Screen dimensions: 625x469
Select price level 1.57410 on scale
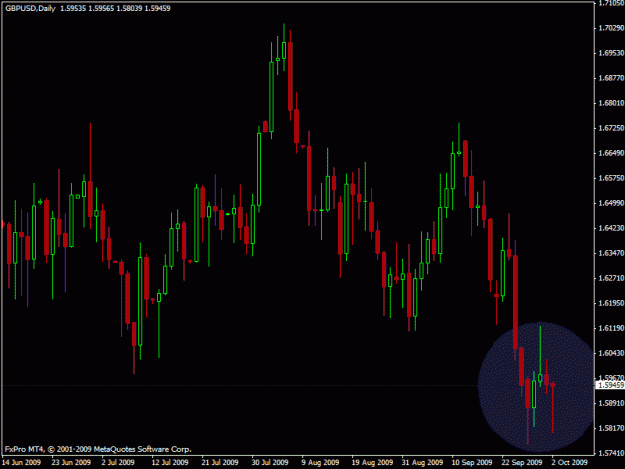tap(611, 453)
